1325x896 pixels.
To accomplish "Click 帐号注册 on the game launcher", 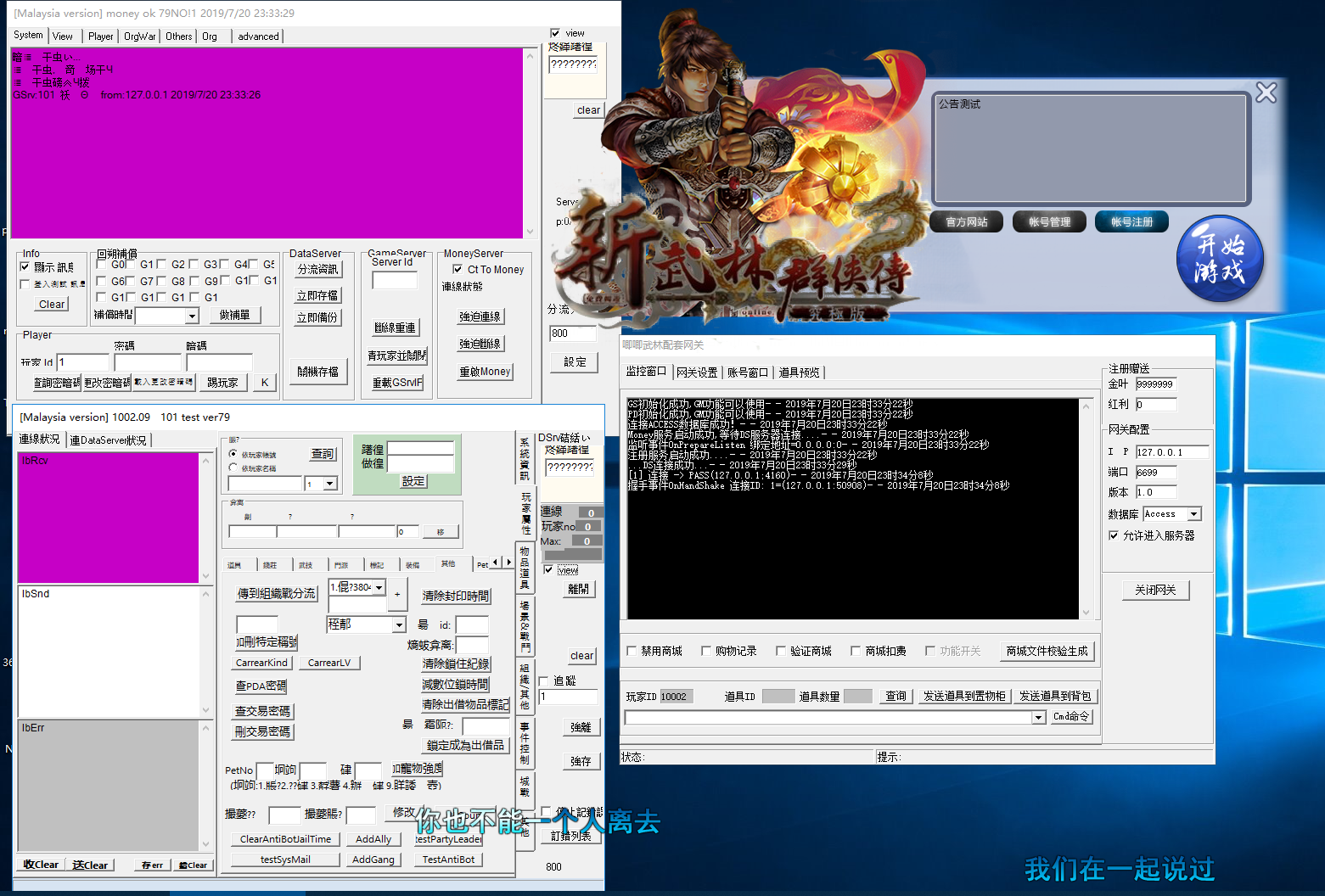I will point(1132,222).
